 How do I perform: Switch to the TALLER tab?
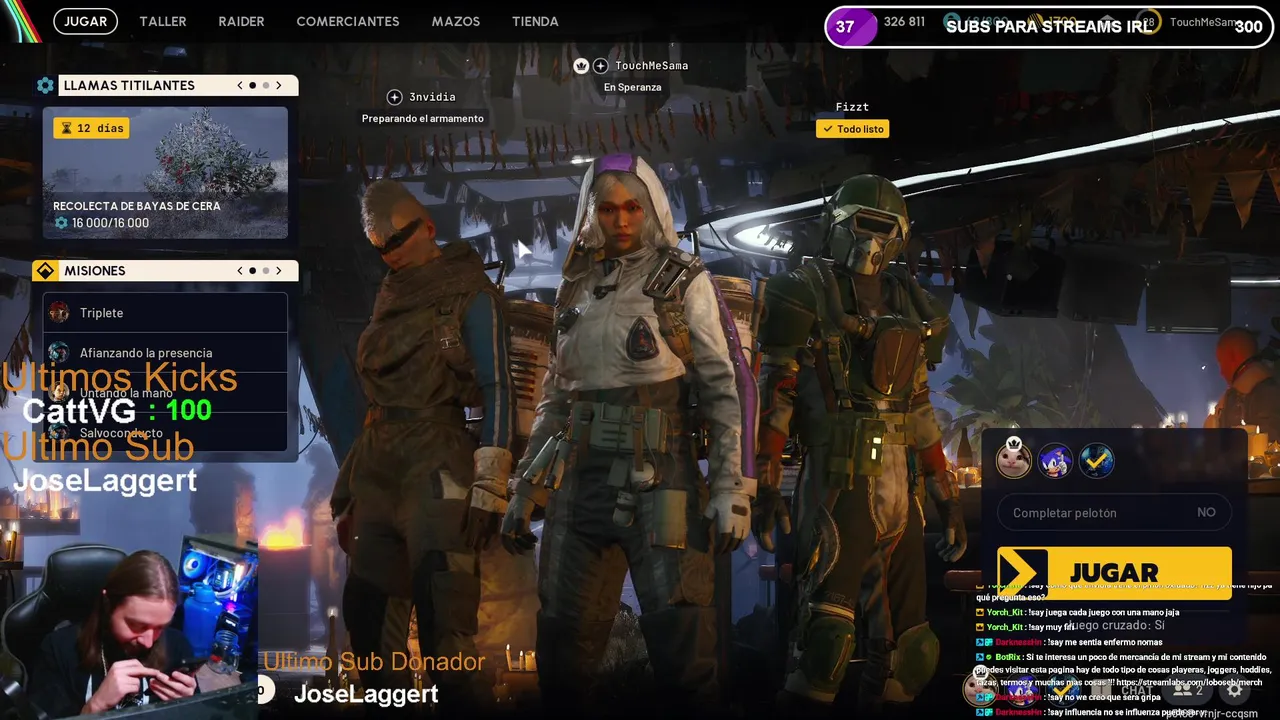click(163, 21)
